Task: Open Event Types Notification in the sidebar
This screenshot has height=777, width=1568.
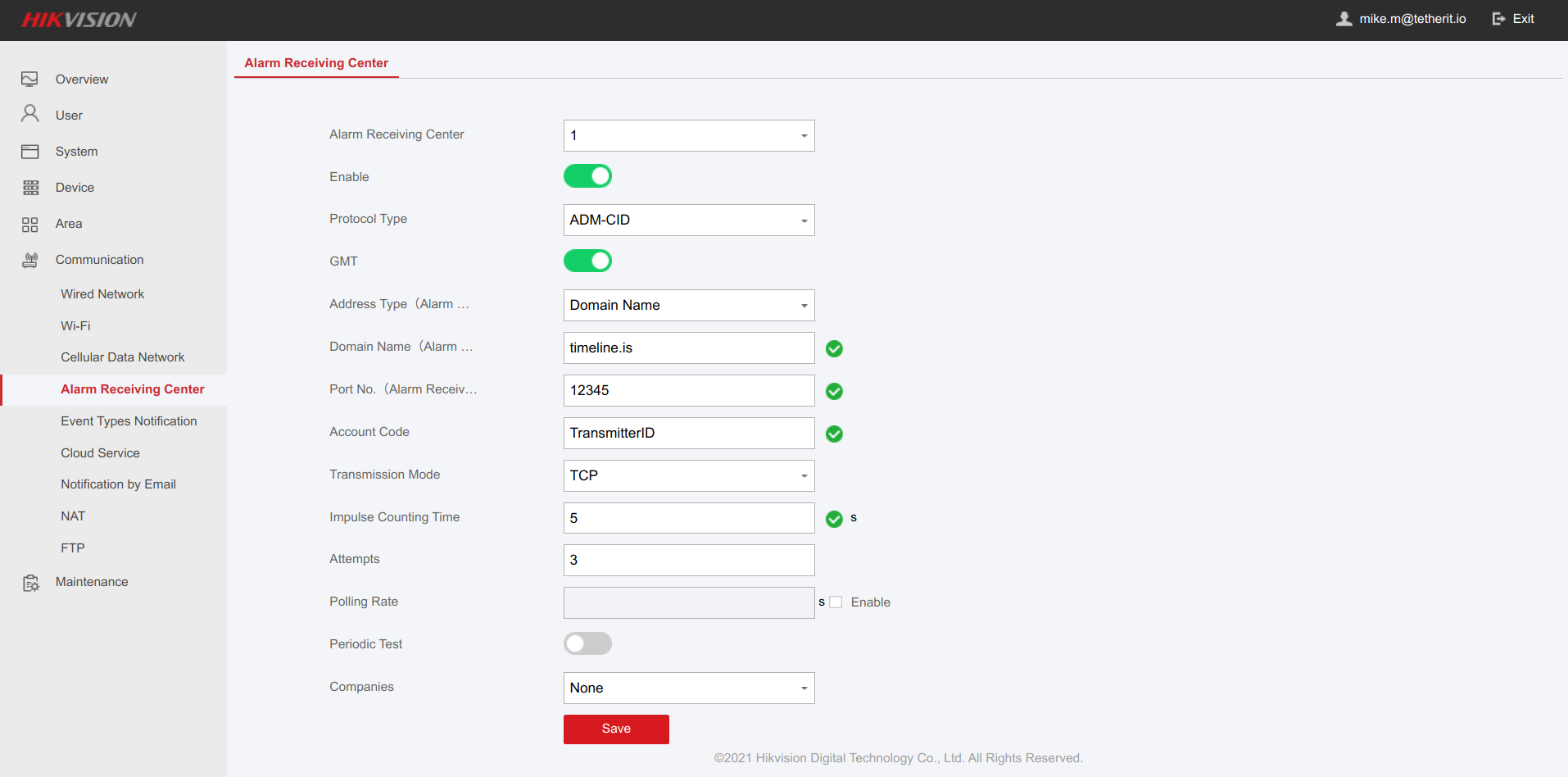Action: pyautogui.click(x=129, y=420)
